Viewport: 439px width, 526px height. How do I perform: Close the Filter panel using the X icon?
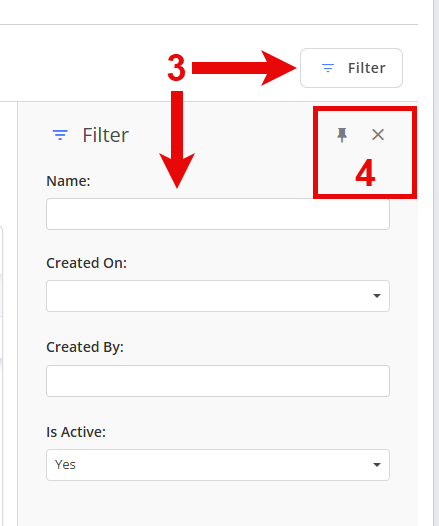[x=378, y=135]
